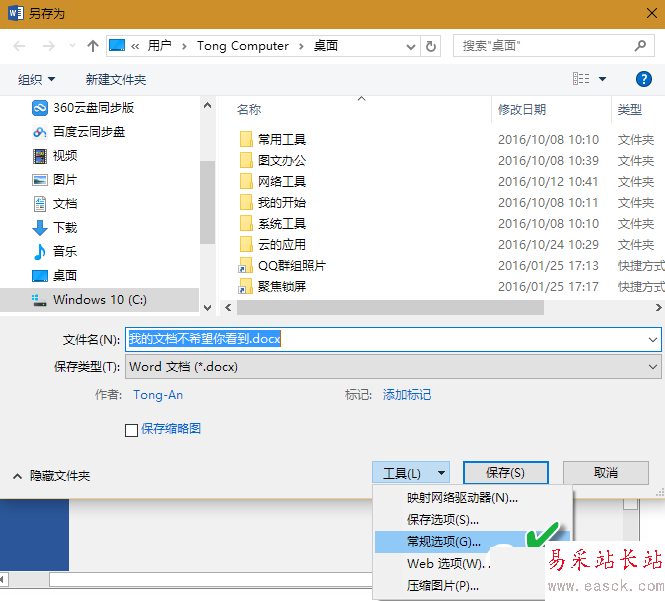The width and height of the screenshot is (665, 601).
Task: Click date 2016/10/24 10:29 cell
Action: (x=548, y=245)
